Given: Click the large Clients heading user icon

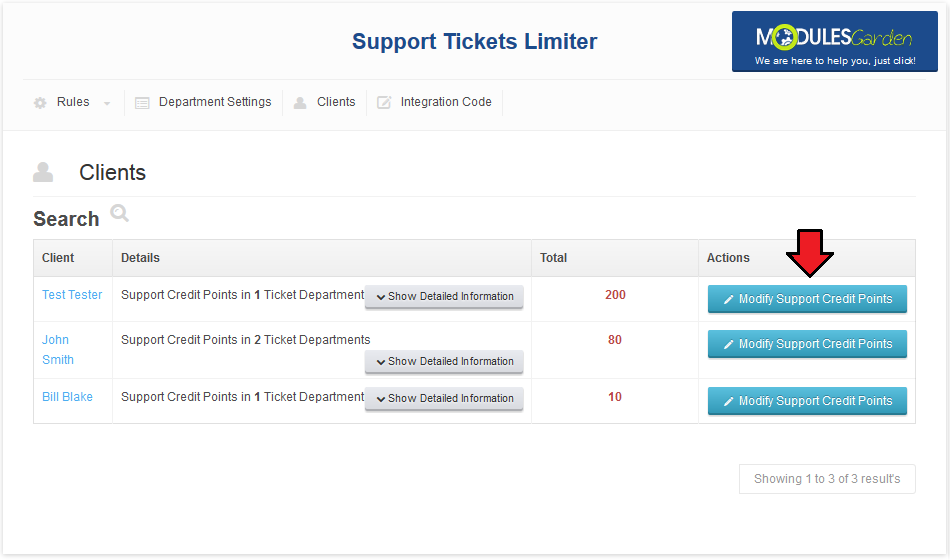Looking at the screenshot, I should (x=43, y=172).
